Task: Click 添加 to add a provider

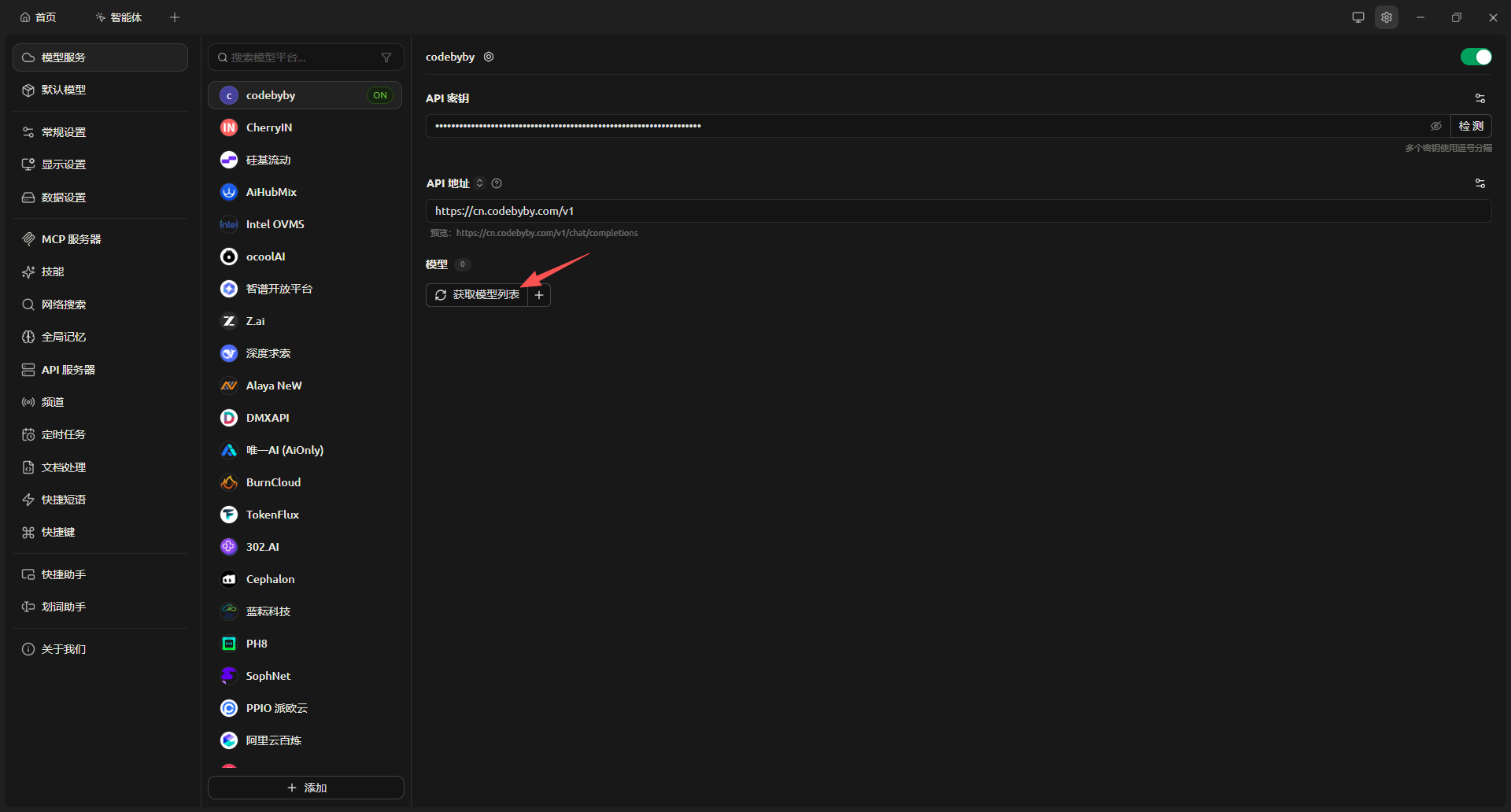Action: coord(306,788)
